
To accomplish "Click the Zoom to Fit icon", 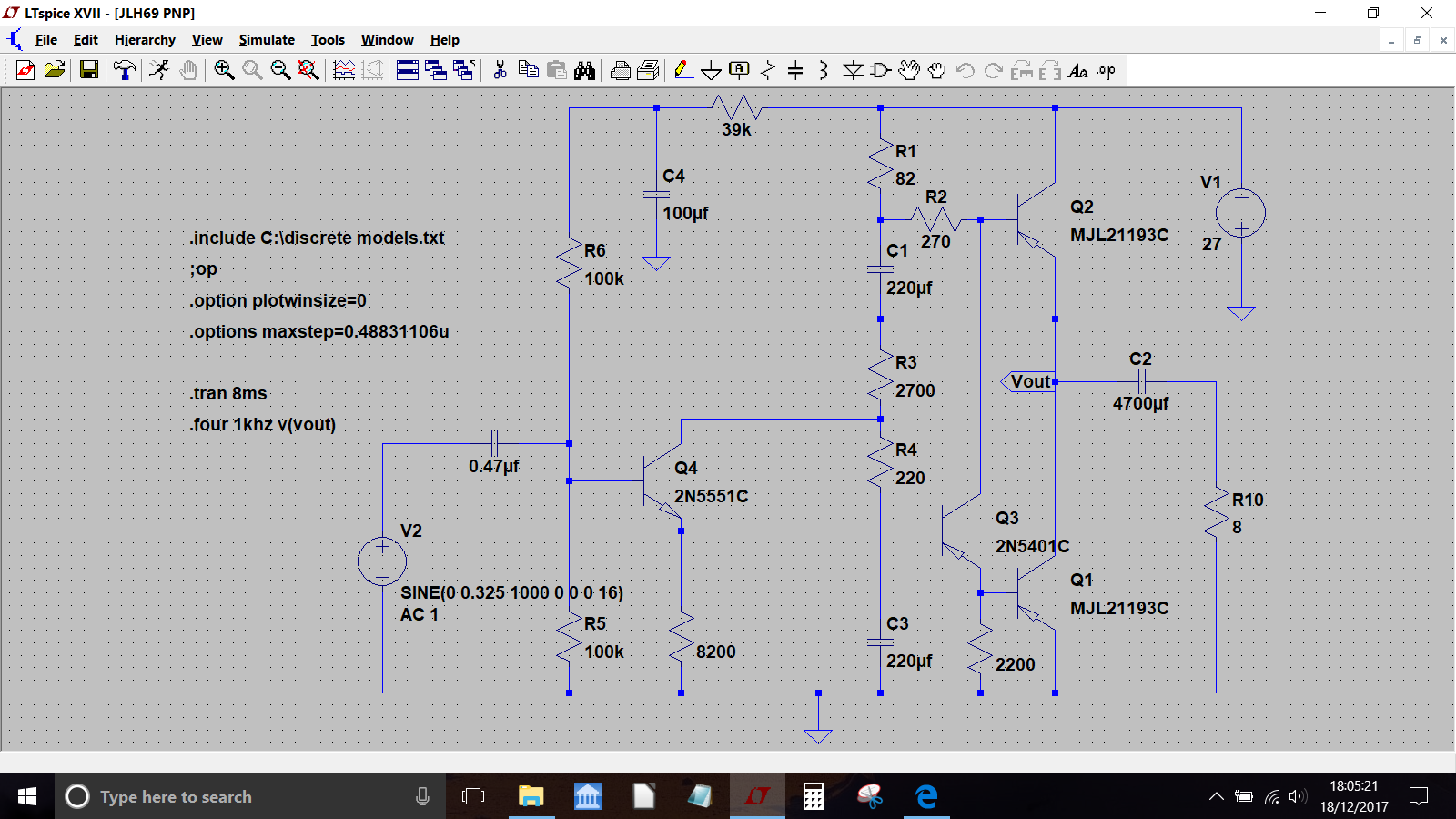I will pyautogui.click(x=308, y=70).
